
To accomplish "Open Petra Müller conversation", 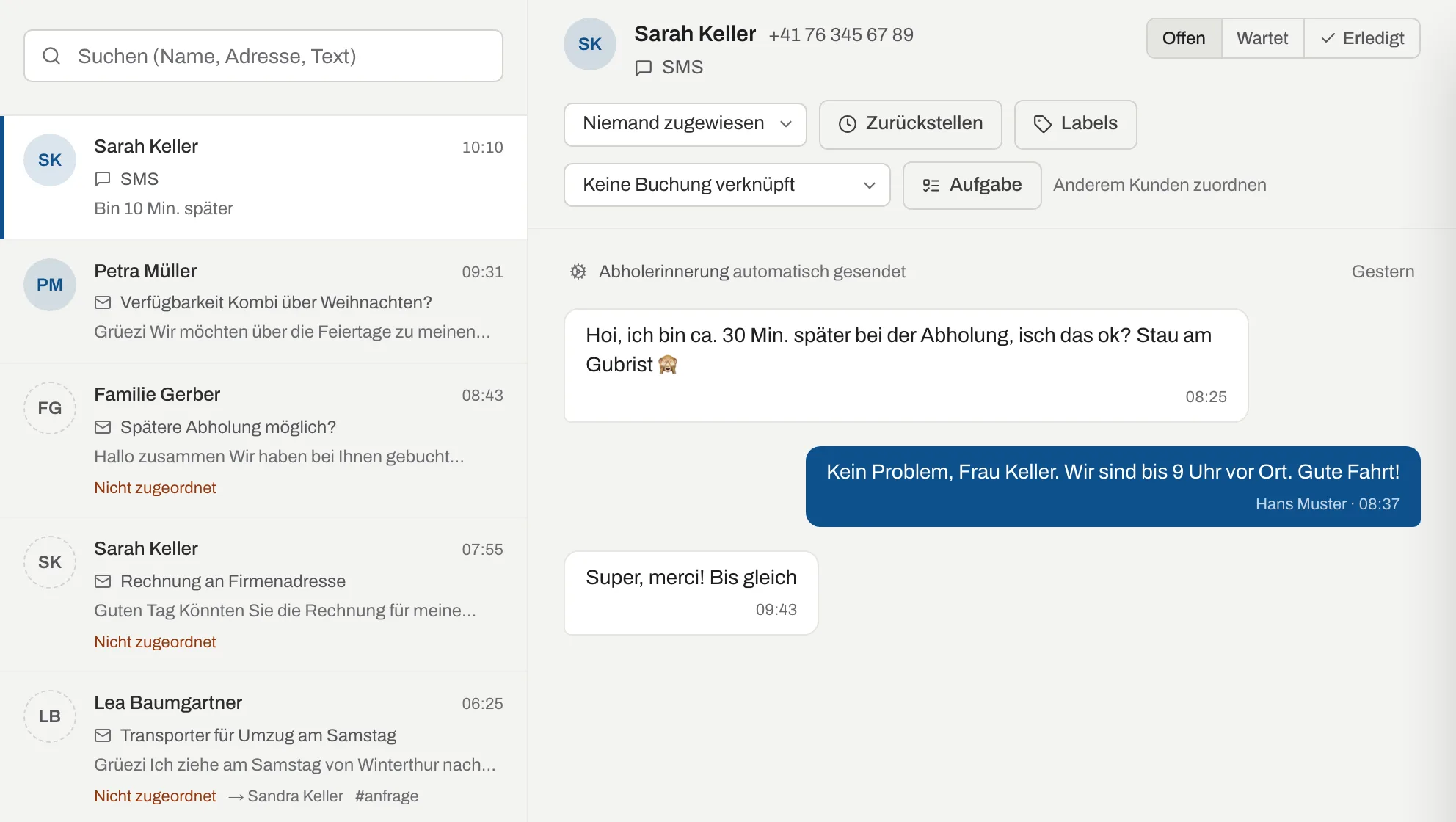I will (x=264, y=302).
